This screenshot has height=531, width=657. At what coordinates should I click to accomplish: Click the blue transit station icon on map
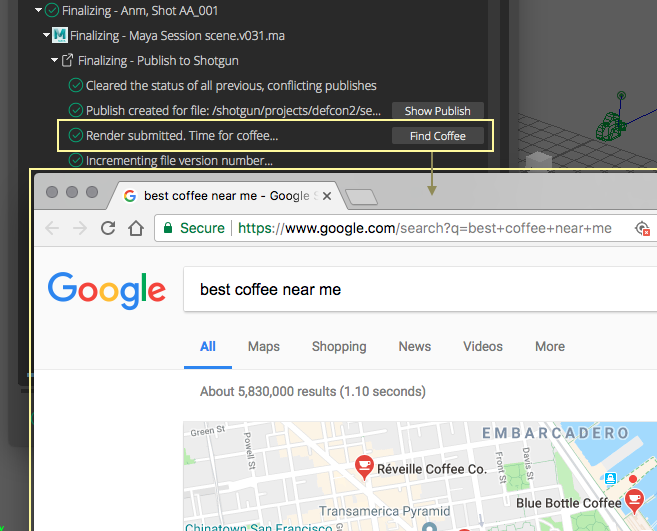[x=610, y=478]
